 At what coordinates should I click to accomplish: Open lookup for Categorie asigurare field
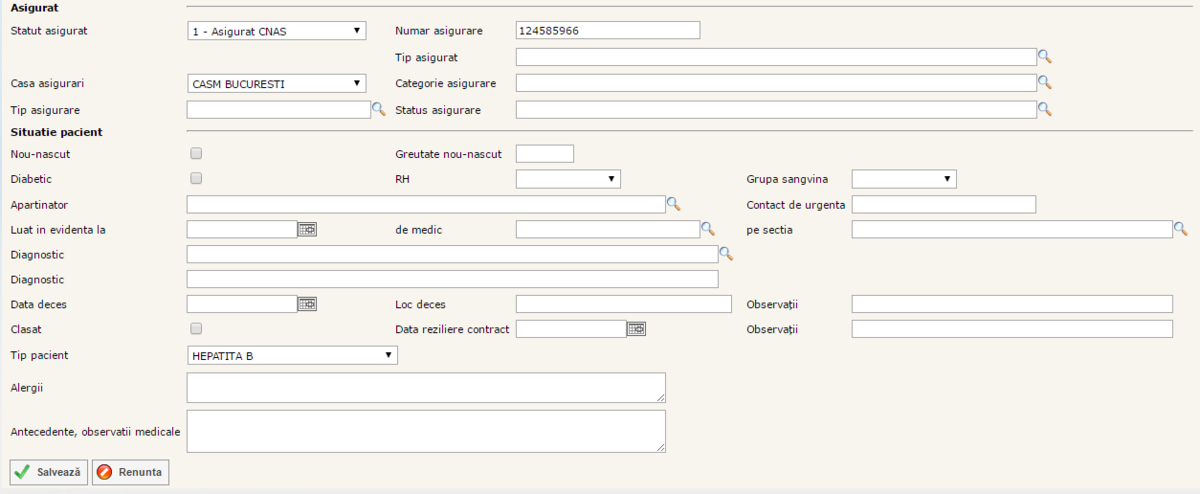coord(1045,83)
